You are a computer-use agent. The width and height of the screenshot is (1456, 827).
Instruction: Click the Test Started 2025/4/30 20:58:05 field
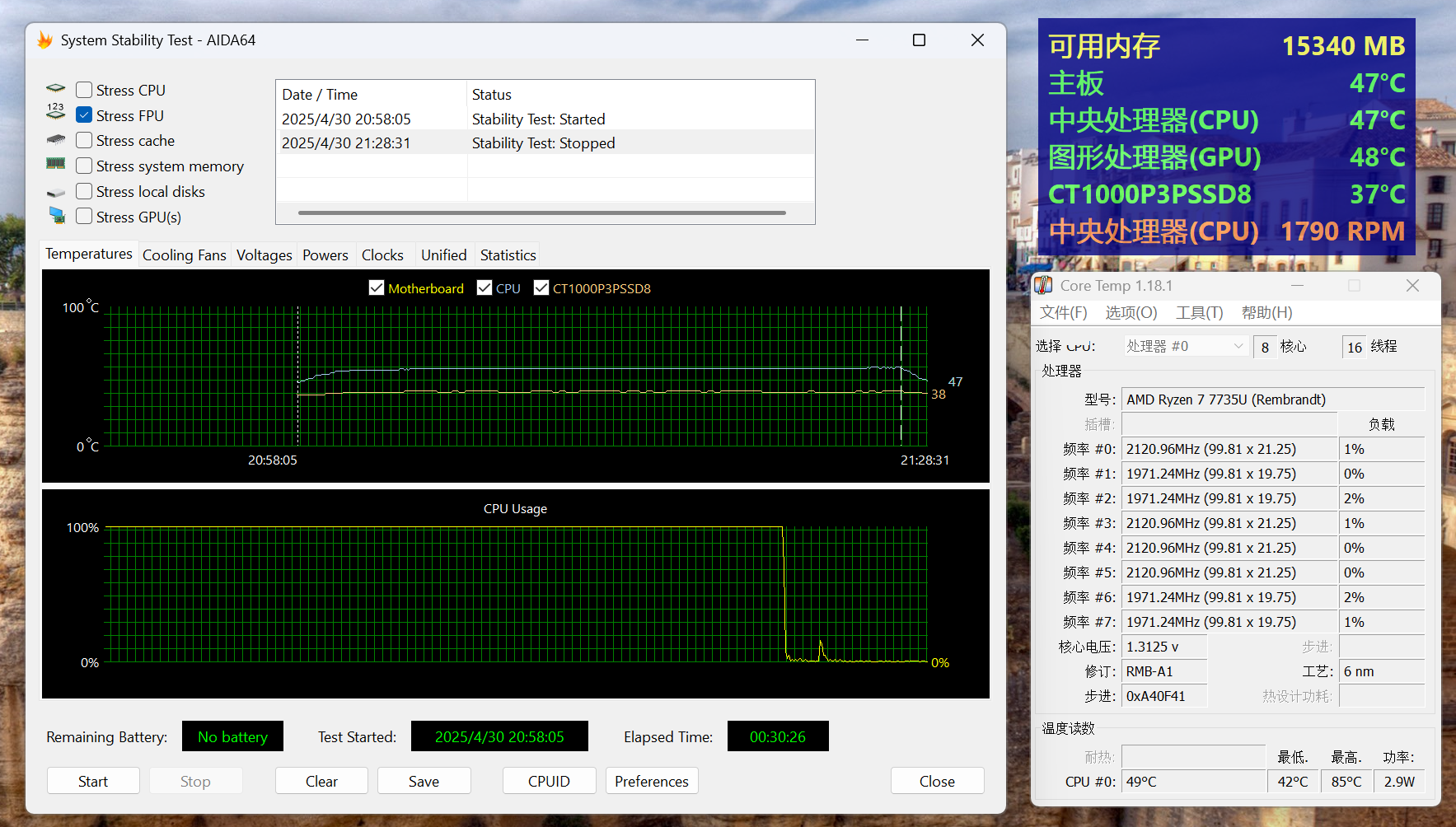[499, 736]
